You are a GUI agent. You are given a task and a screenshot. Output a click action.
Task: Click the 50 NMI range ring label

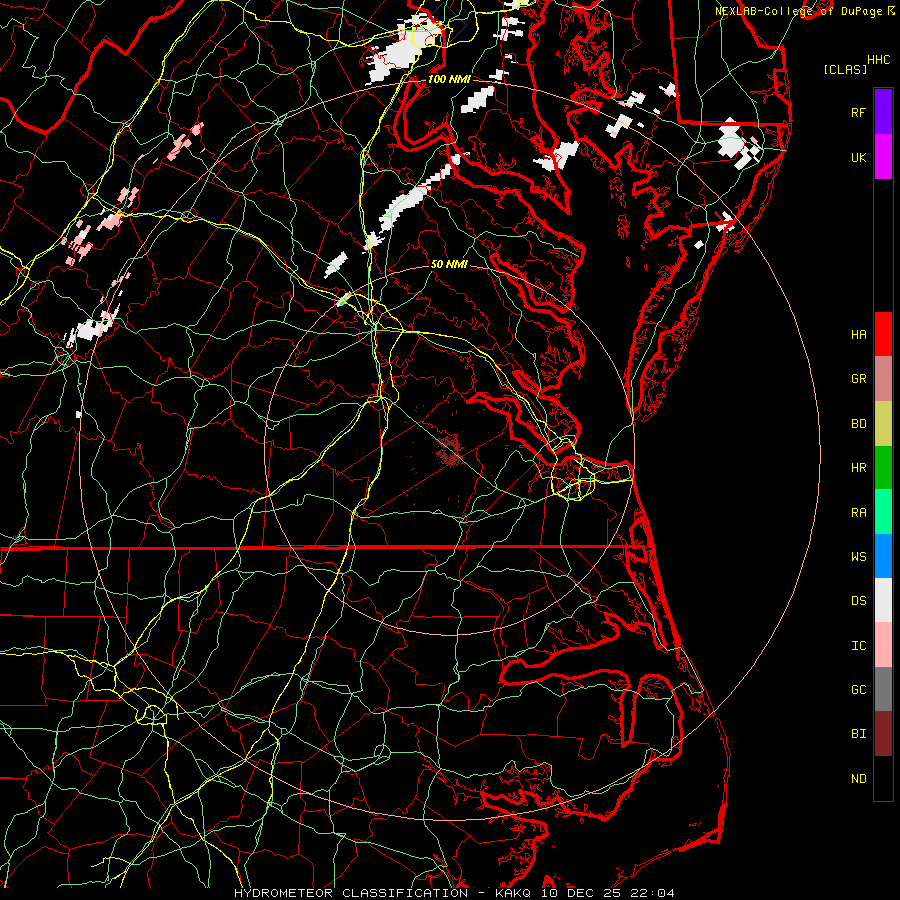(449, 264)
